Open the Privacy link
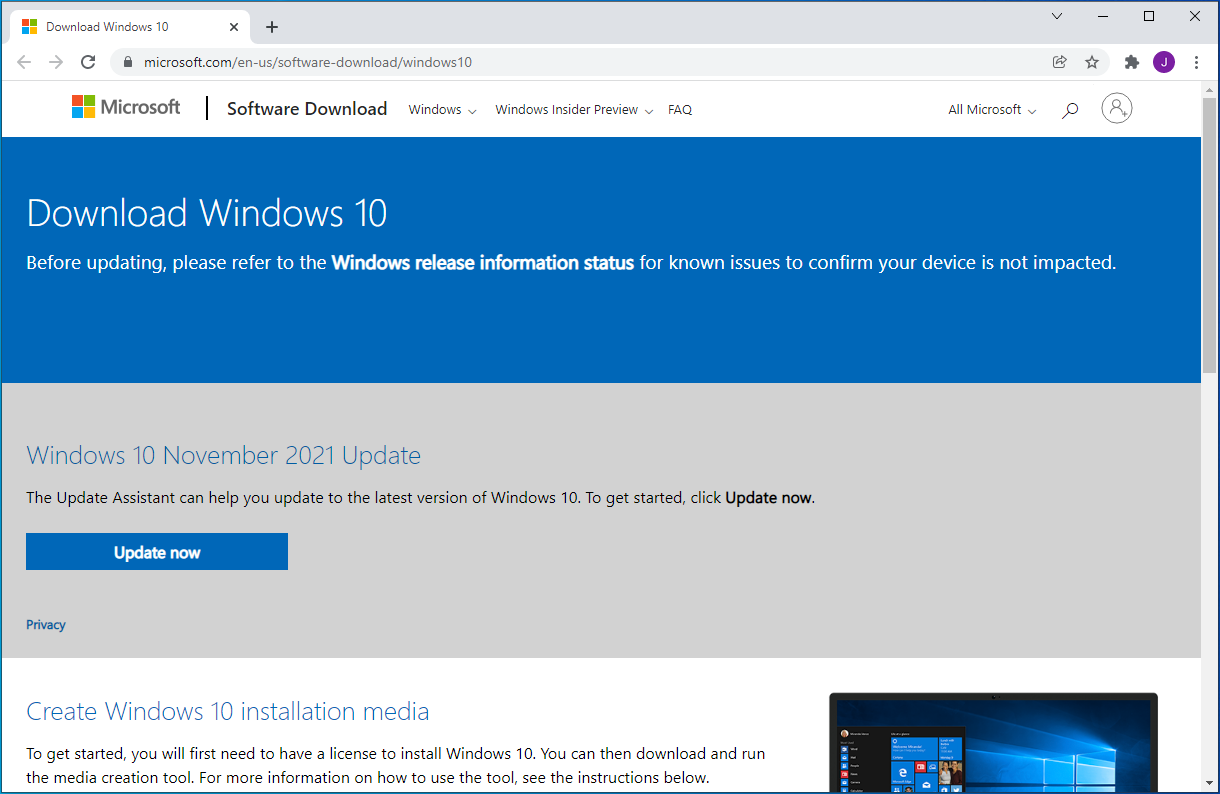This screenshot has width=1220, height=794. pos(46,625)
